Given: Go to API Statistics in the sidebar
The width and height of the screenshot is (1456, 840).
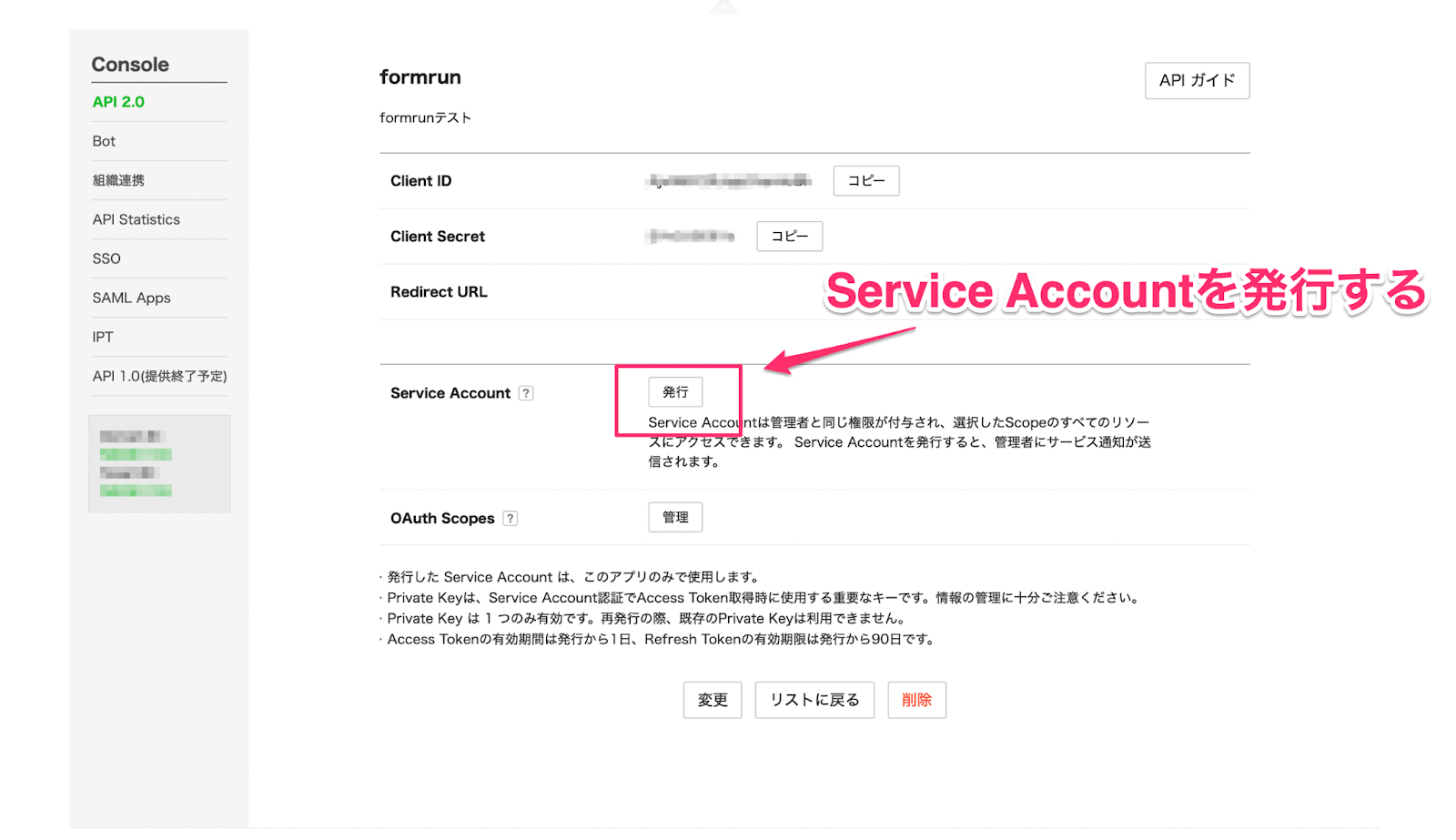Looking at the screenshot, I should pyautogui.click(x=136, y=219).
